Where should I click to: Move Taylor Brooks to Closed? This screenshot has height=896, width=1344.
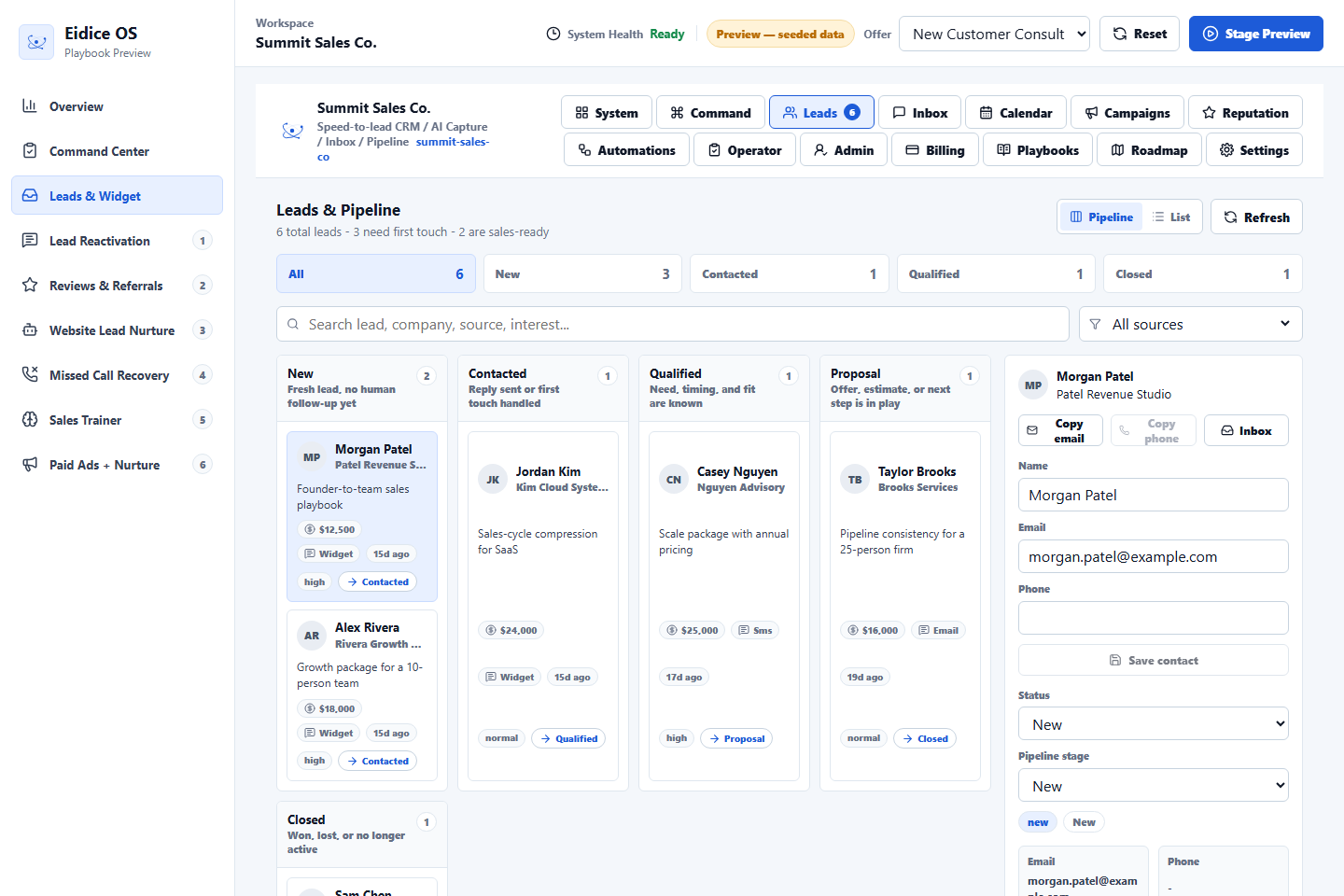[x=925, y=738]
